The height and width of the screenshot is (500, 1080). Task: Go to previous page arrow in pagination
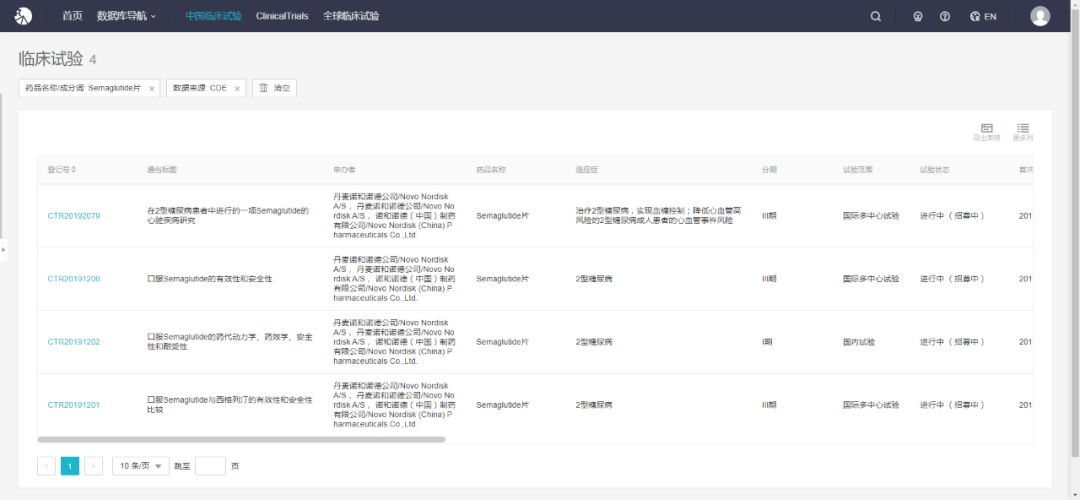(x=47, y=466)
